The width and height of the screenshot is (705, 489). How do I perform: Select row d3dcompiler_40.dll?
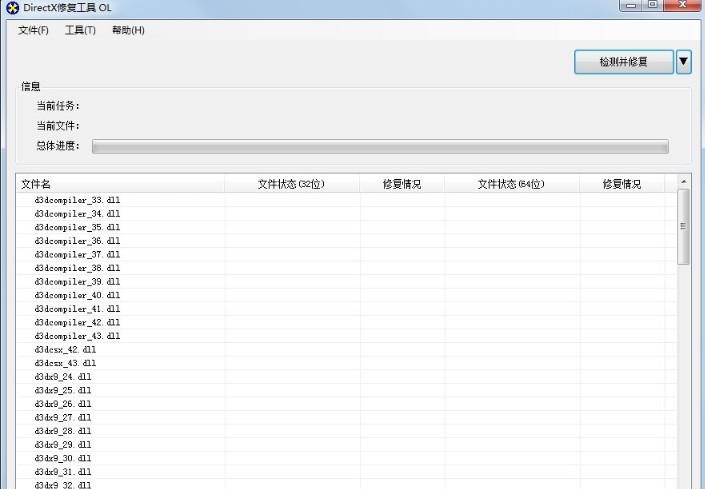click(347, 295)
